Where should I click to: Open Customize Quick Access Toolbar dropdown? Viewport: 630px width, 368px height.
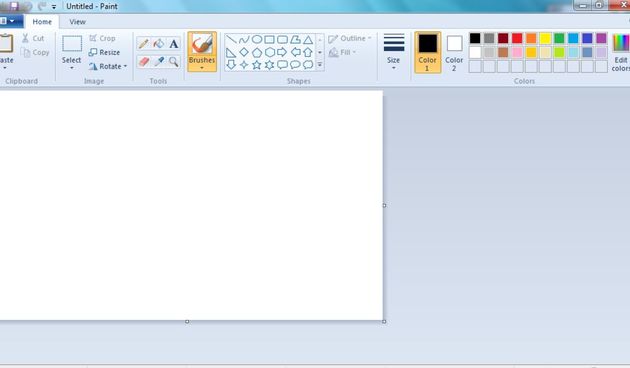pyautogui.click(x=54, y=6)
